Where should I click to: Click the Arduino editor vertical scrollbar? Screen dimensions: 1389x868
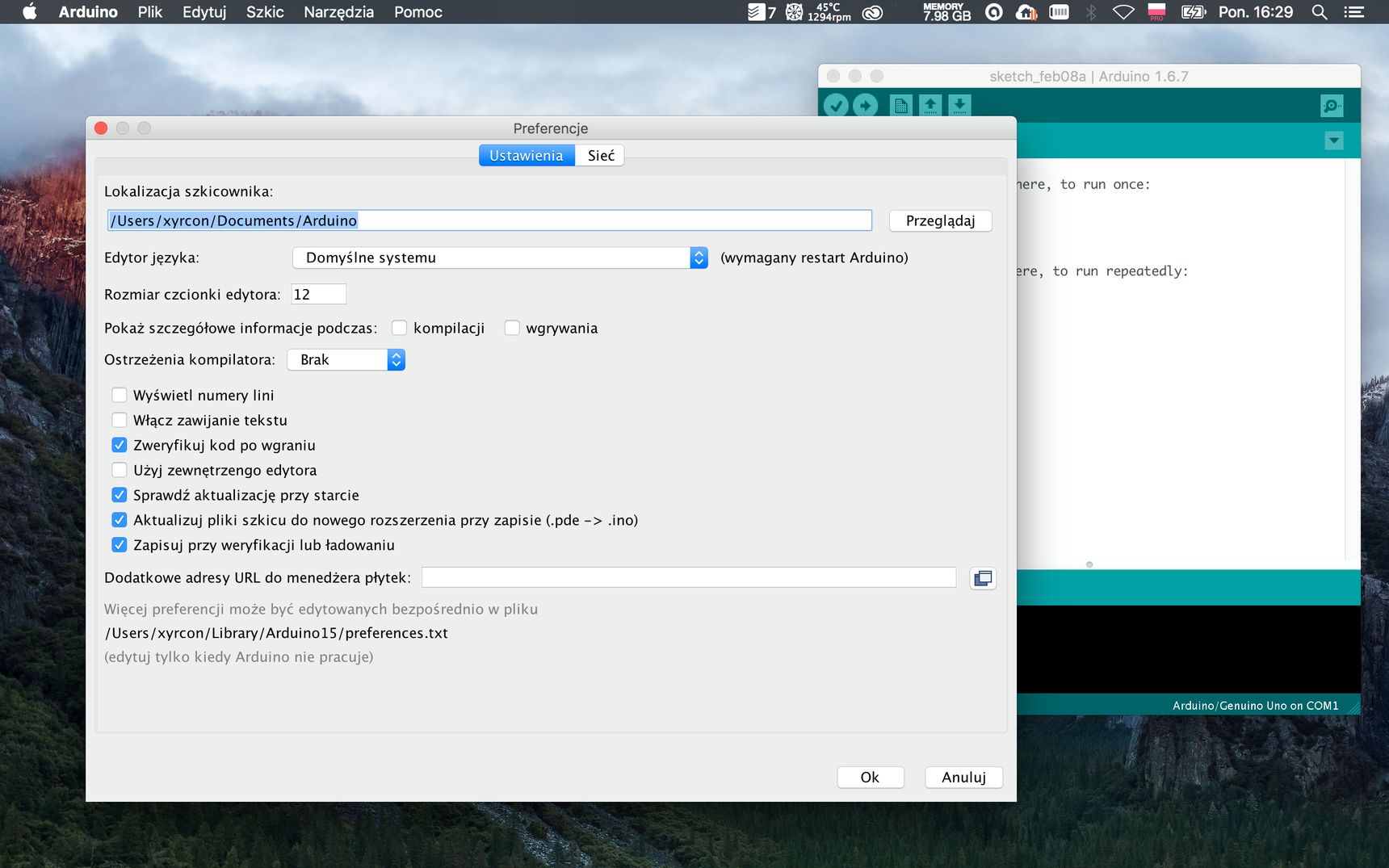pos(1353,359)
